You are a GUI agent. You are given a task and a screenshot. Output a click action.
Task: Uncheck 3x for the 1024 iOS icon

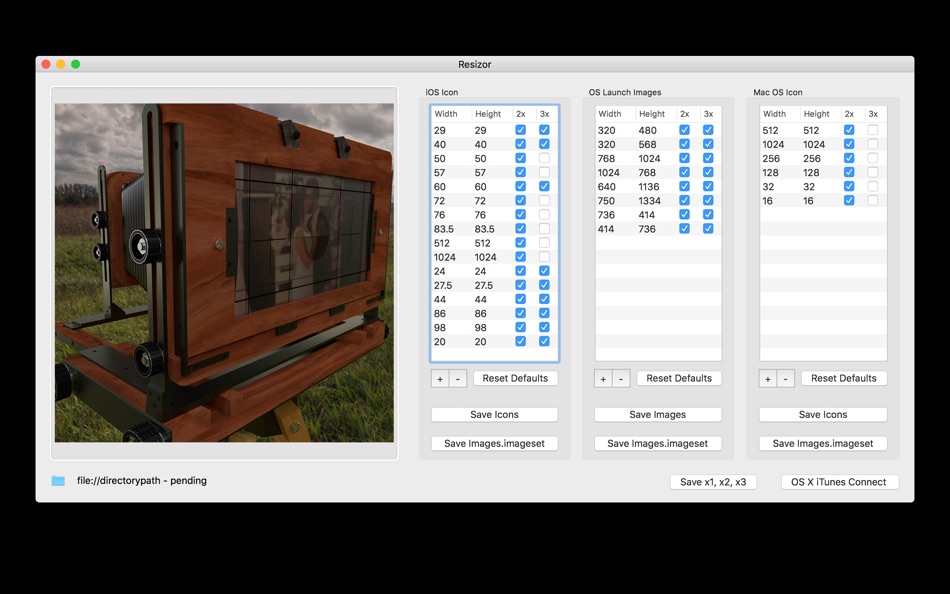544,256
